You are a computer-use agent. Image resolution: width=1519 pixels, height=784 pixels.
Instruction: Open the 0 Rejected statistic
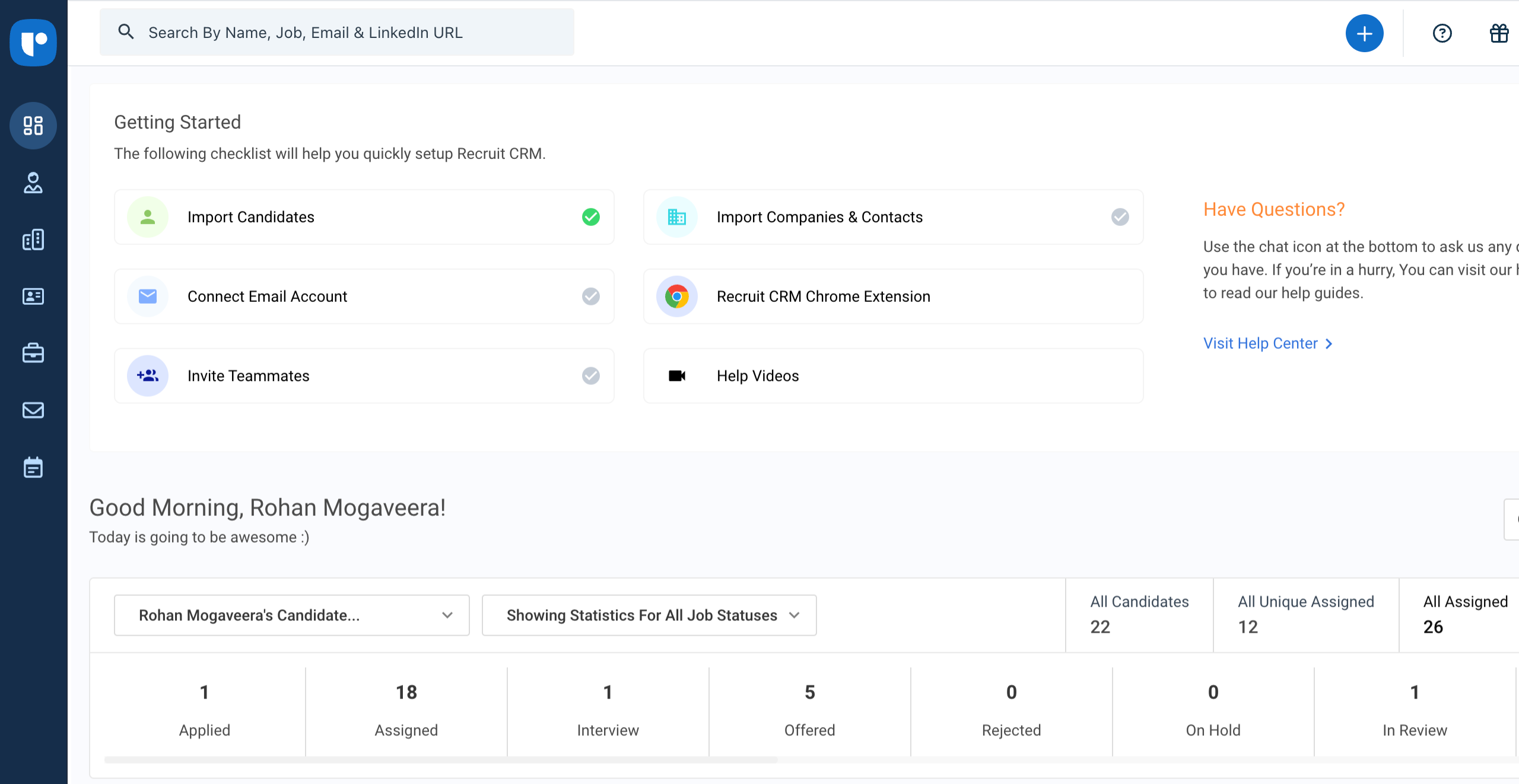(x=1012, y=710)
